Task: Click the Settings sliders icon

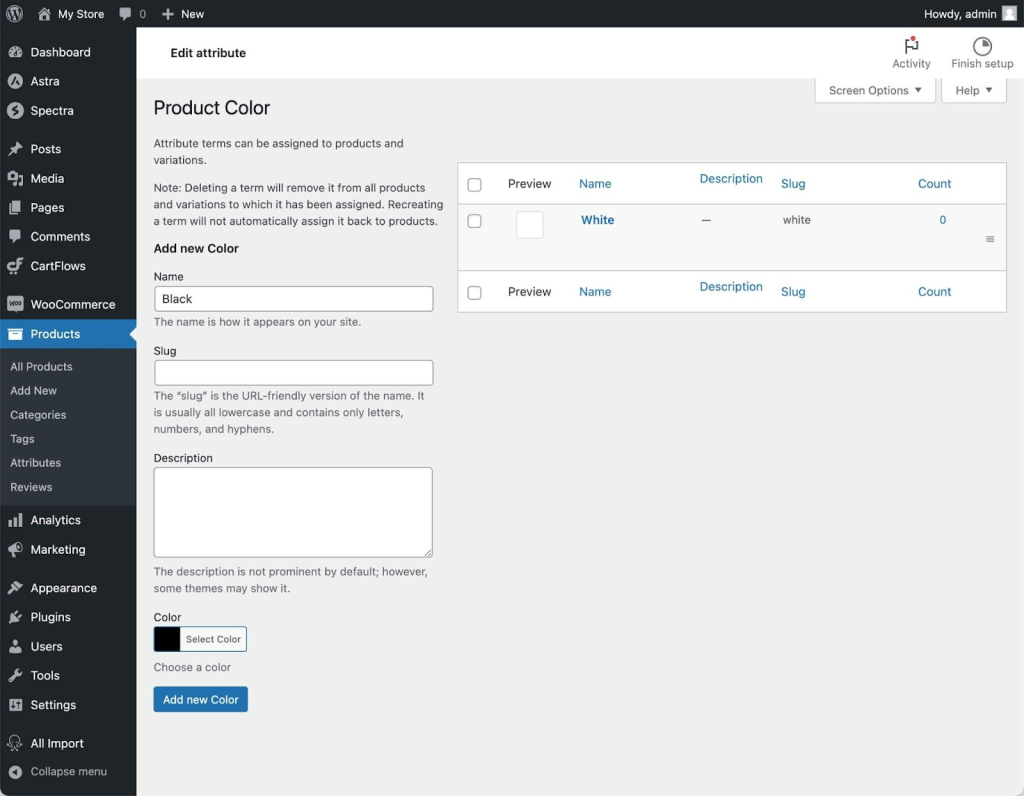Action: tap(15, 705)
